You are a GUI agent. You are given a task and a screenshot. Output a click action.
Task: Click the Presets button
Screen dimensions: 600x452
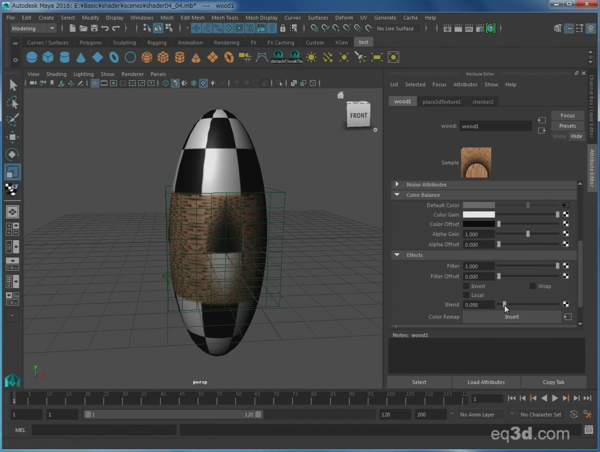[x=567, y=126]
